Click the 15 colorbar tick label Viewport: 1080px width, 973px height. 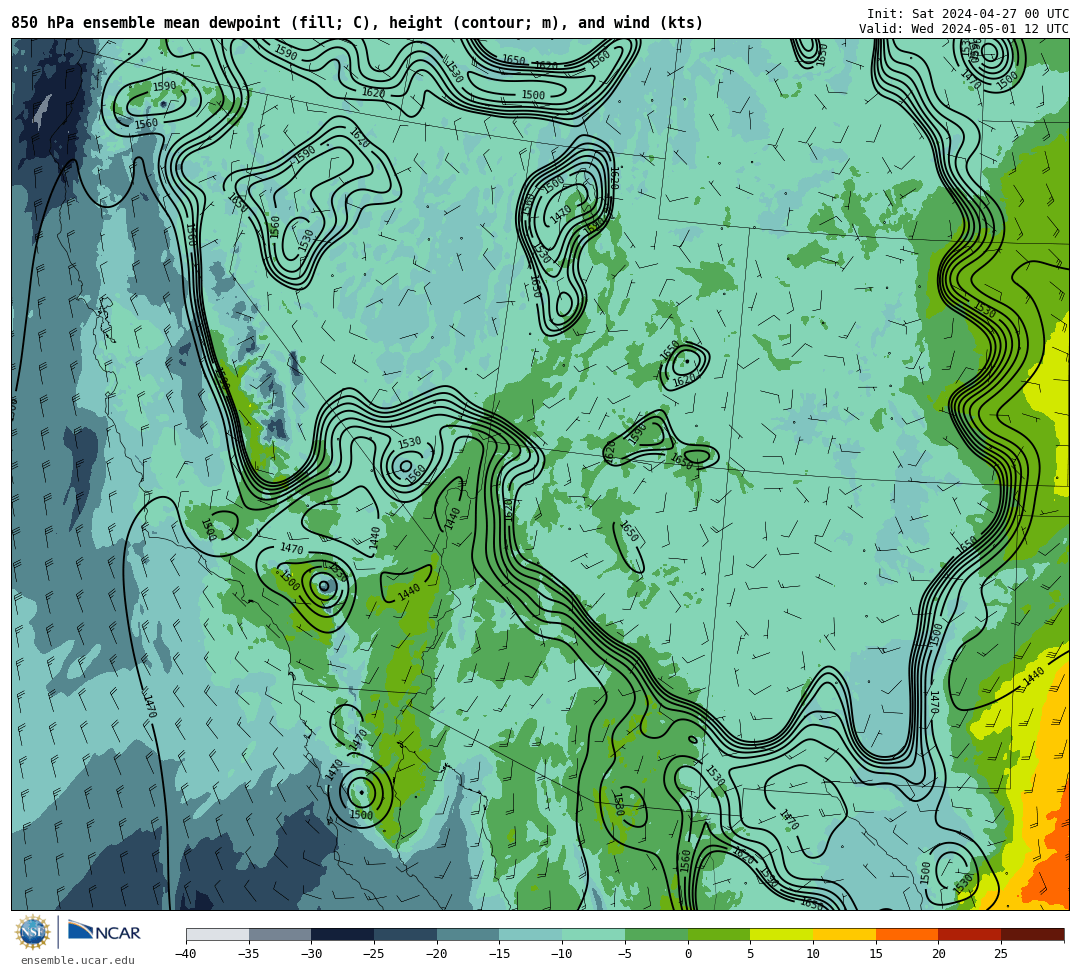[x=876, y=954]
